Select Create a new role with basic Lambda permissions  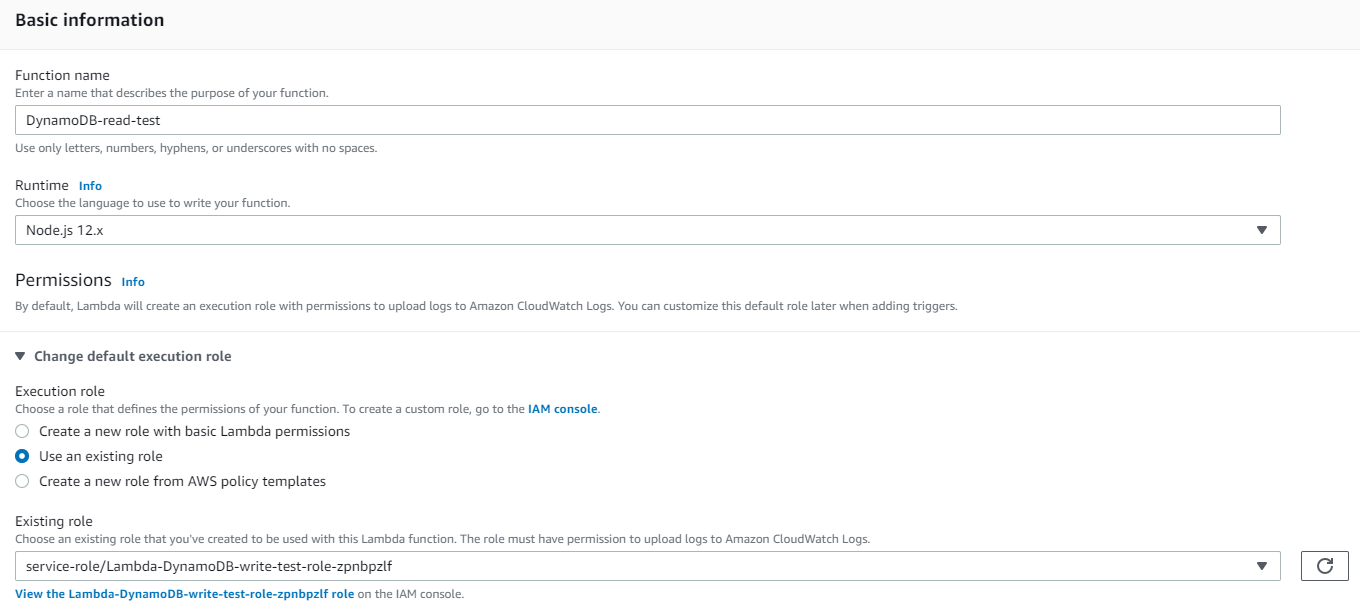click(22, 432)
